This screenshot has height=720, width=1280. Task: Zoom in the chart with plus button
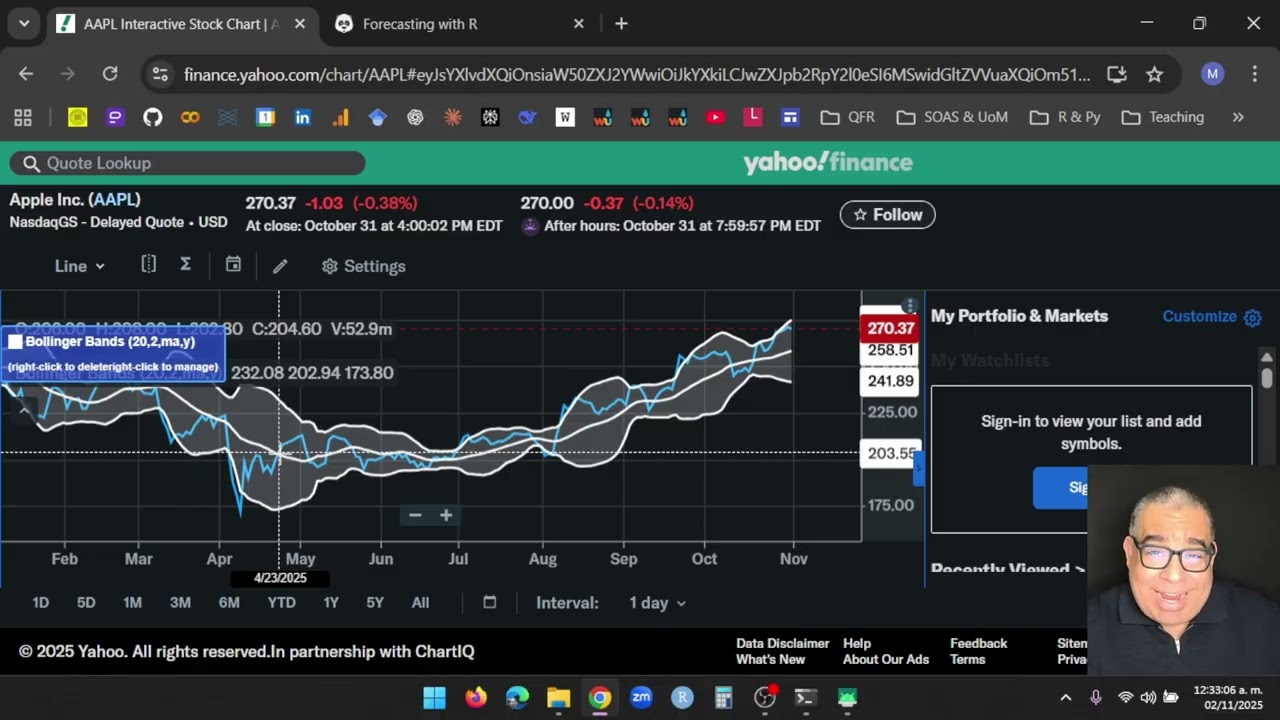[446, 515]
